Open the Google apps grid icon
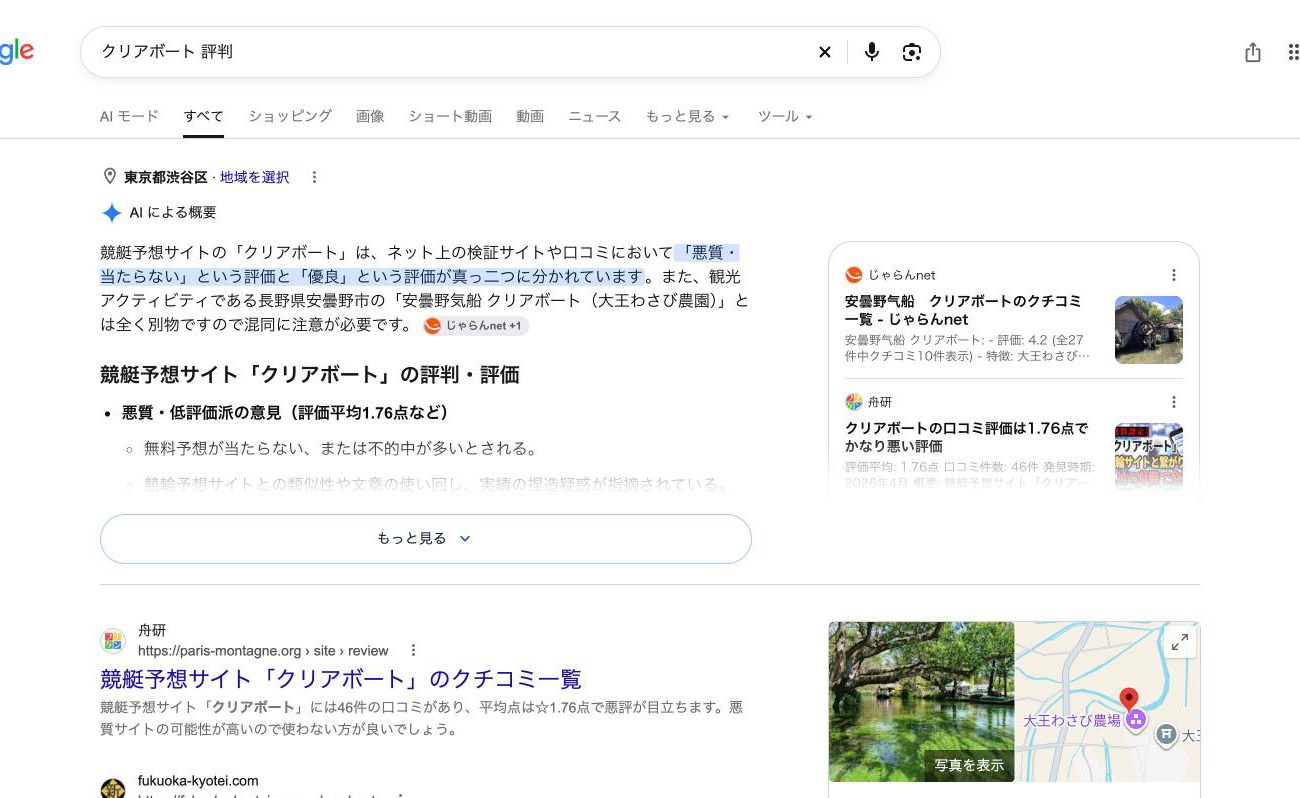The image size is (1300, 798). [x=1293, y=52]
